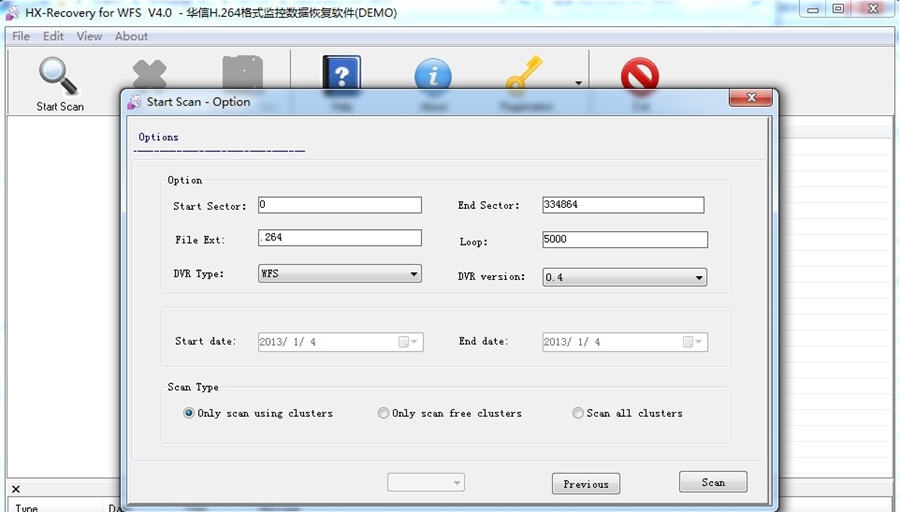Open the arrow beside the key icon
The width and height of the screenshot is (900, 512).
pos(578,83)
